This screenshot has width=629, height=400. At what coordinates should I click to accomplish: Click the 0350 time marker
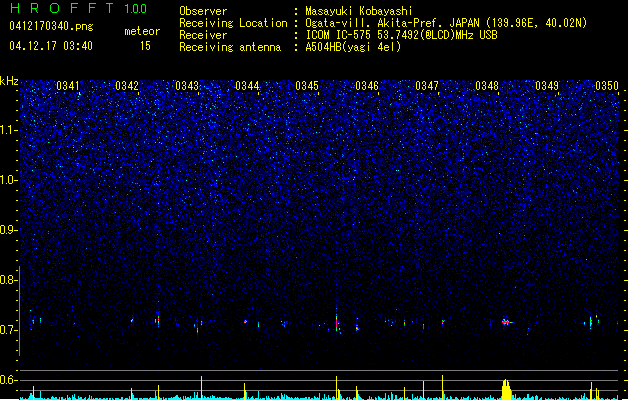point(607,86)
